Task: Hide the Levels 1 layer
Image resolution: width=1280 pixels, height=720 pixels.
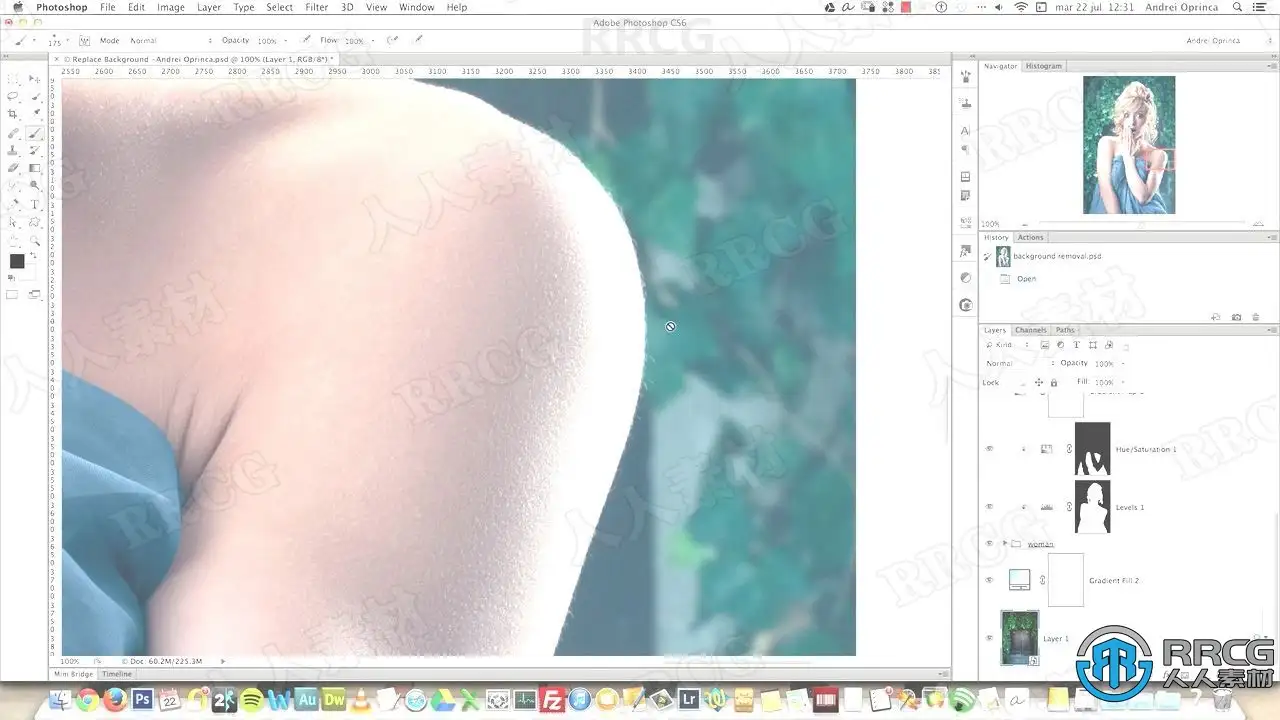Action: tap(989, 507)
